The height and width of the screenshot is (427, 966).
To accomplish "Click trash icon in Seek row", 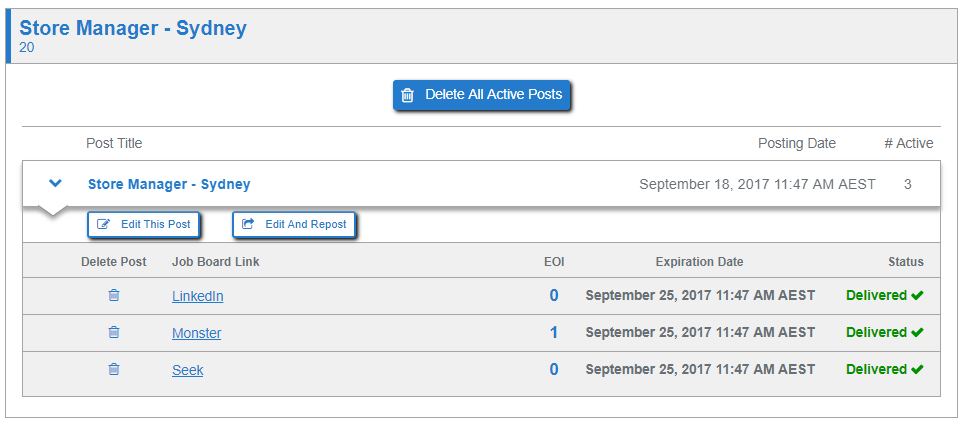I will 114,370.
